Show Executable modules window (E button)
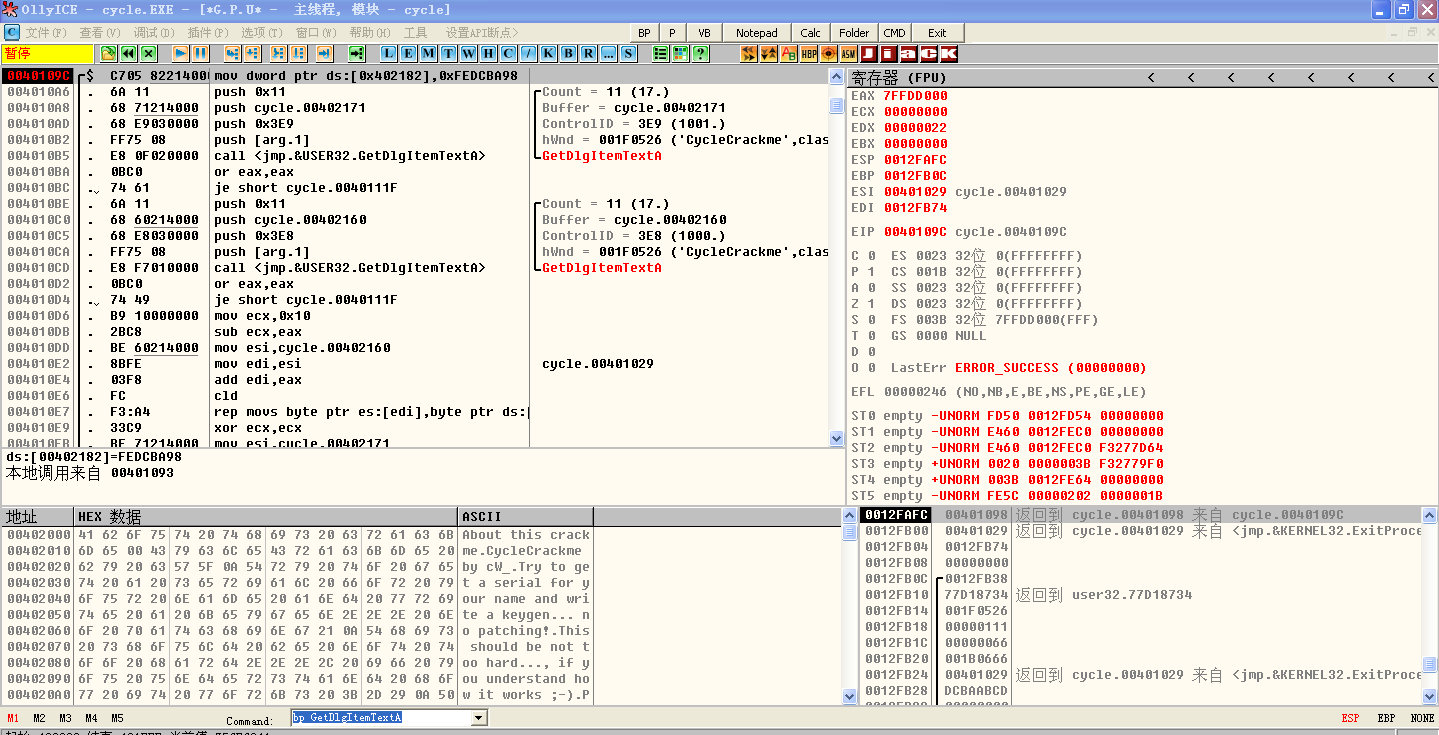This screenshot has width=1439, height=735. (409, 53)
